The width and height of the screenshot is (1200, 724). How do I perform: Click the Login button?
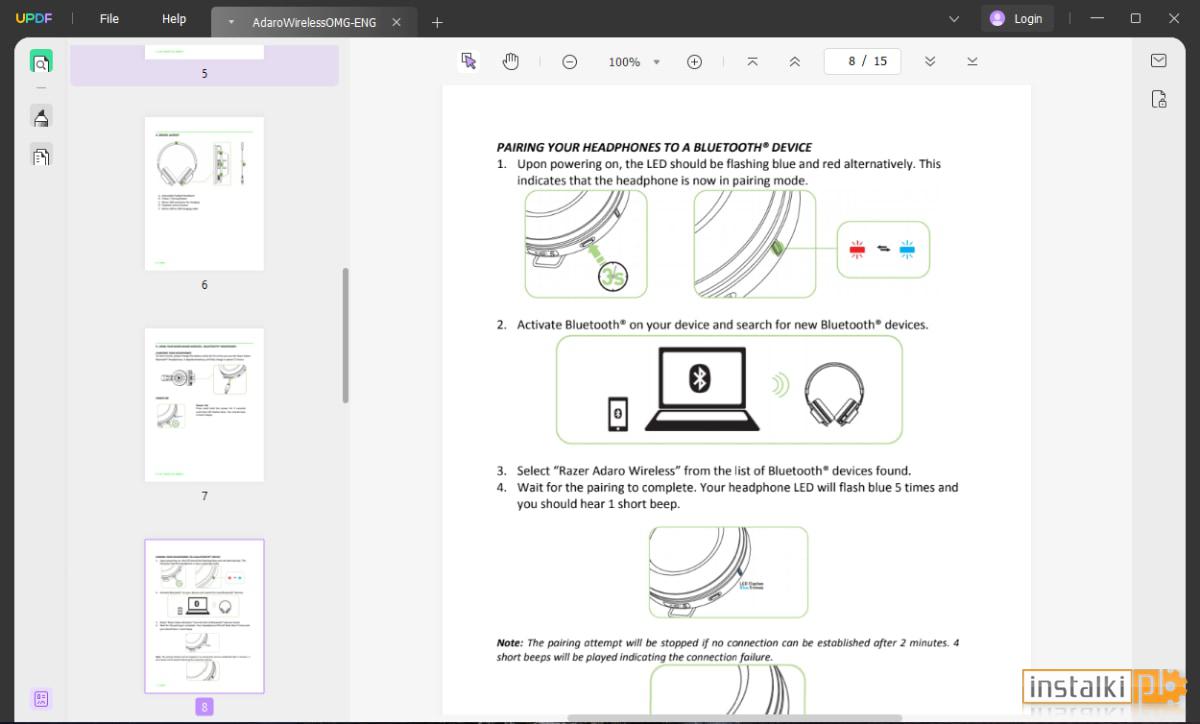click(x=1017, y=18)
